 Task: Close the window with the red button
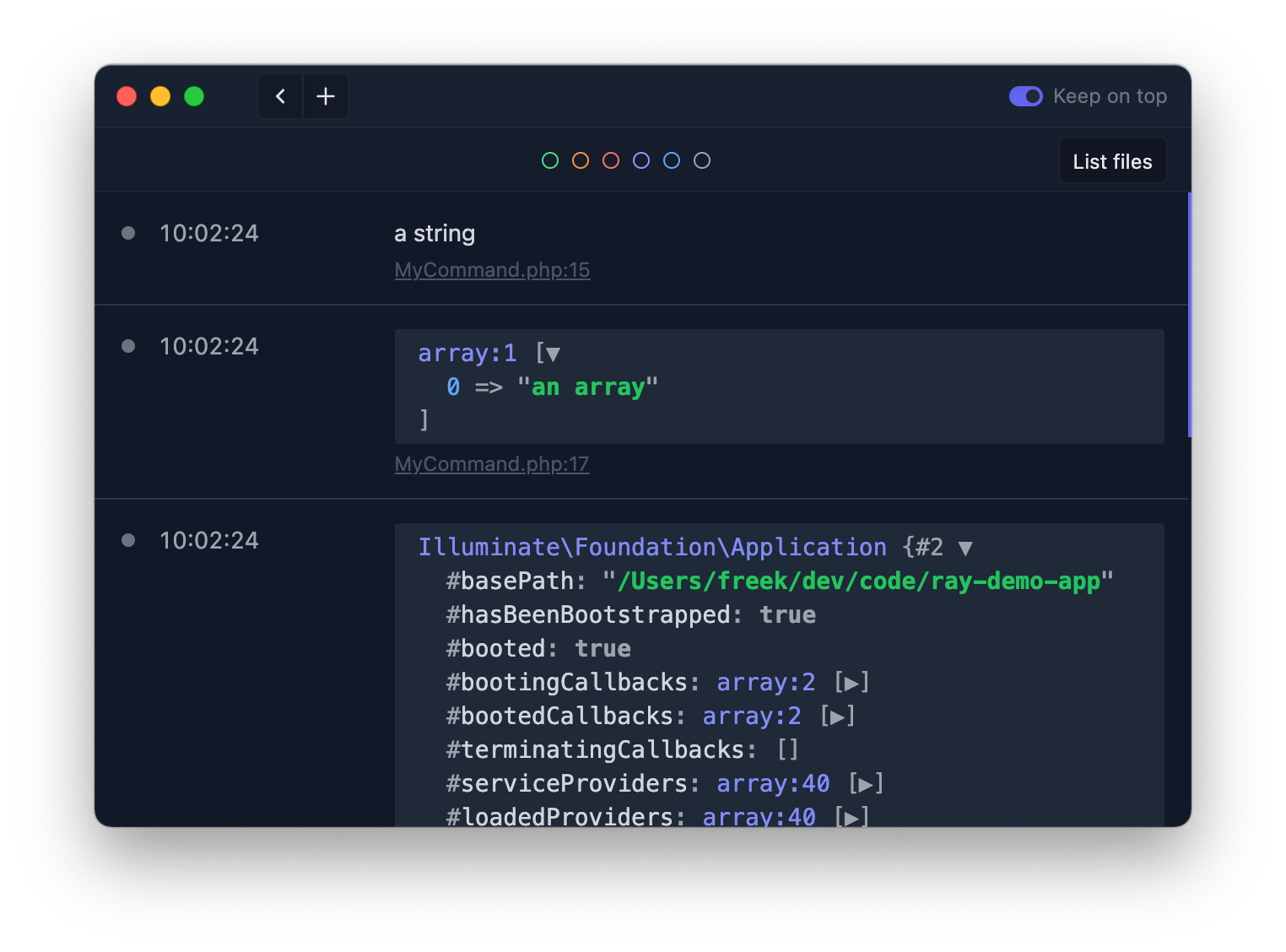127,96
